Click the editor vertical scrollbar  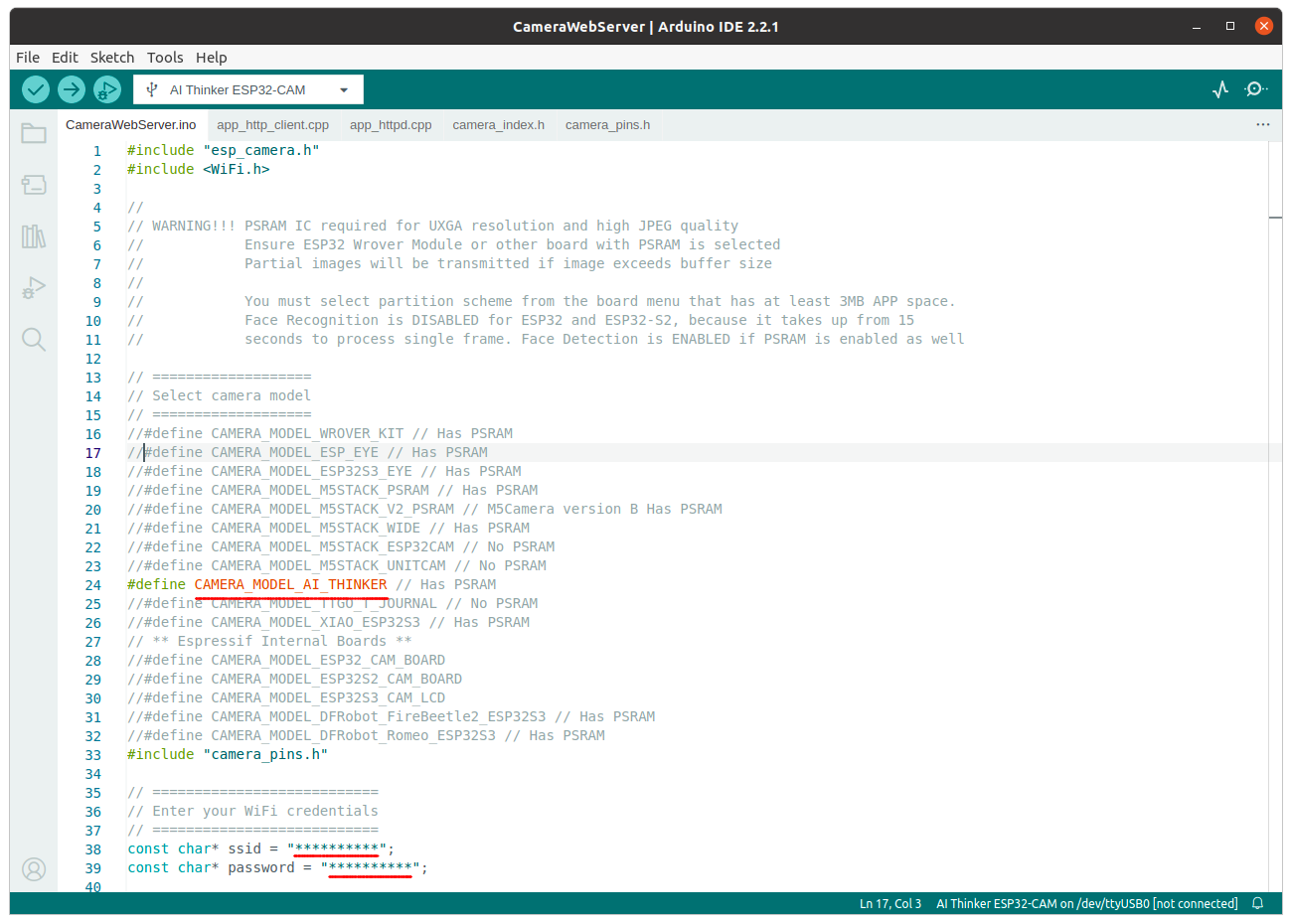pos(1275,517)
